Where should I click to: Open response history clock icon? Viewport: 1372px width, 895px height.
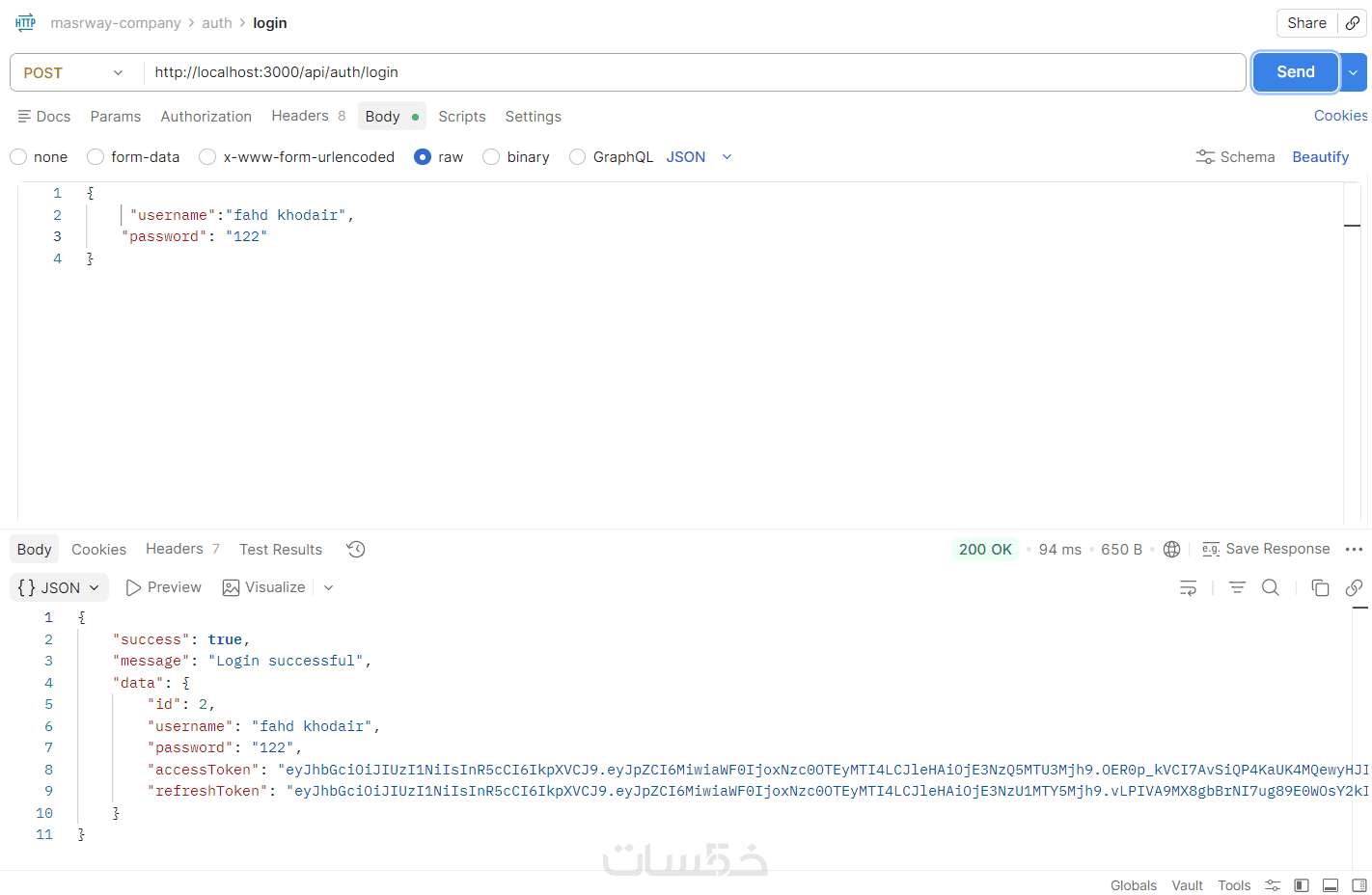tap(356, 550)
